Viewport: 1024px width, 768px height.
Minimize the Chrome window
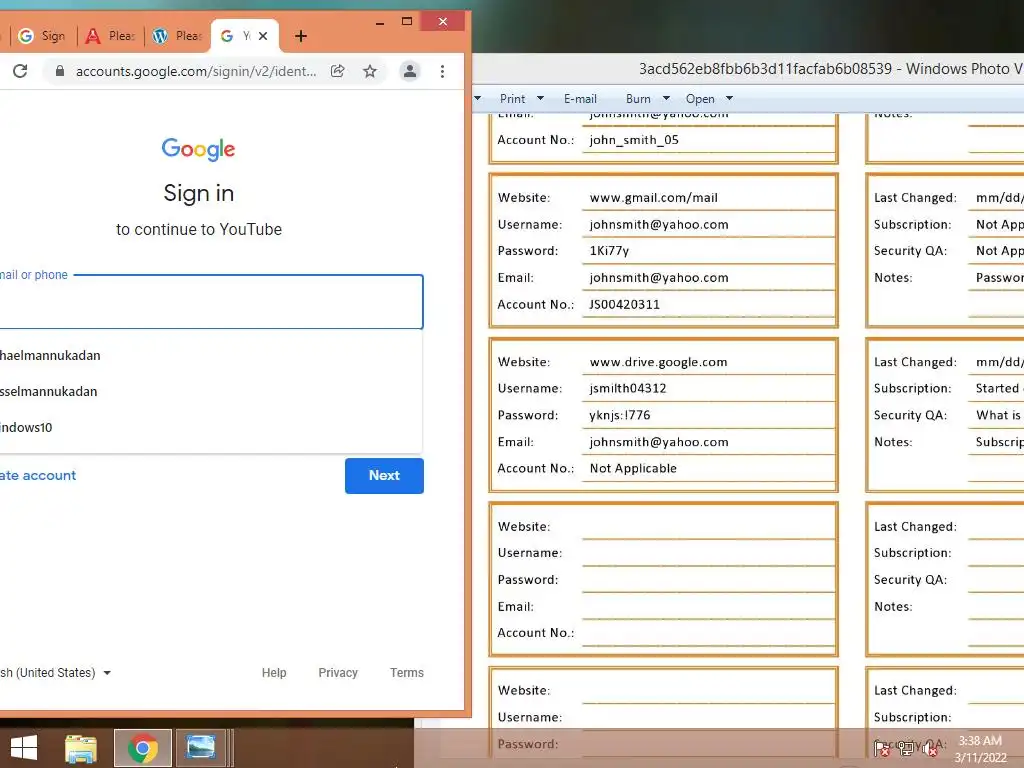click(x=379, y=22)
